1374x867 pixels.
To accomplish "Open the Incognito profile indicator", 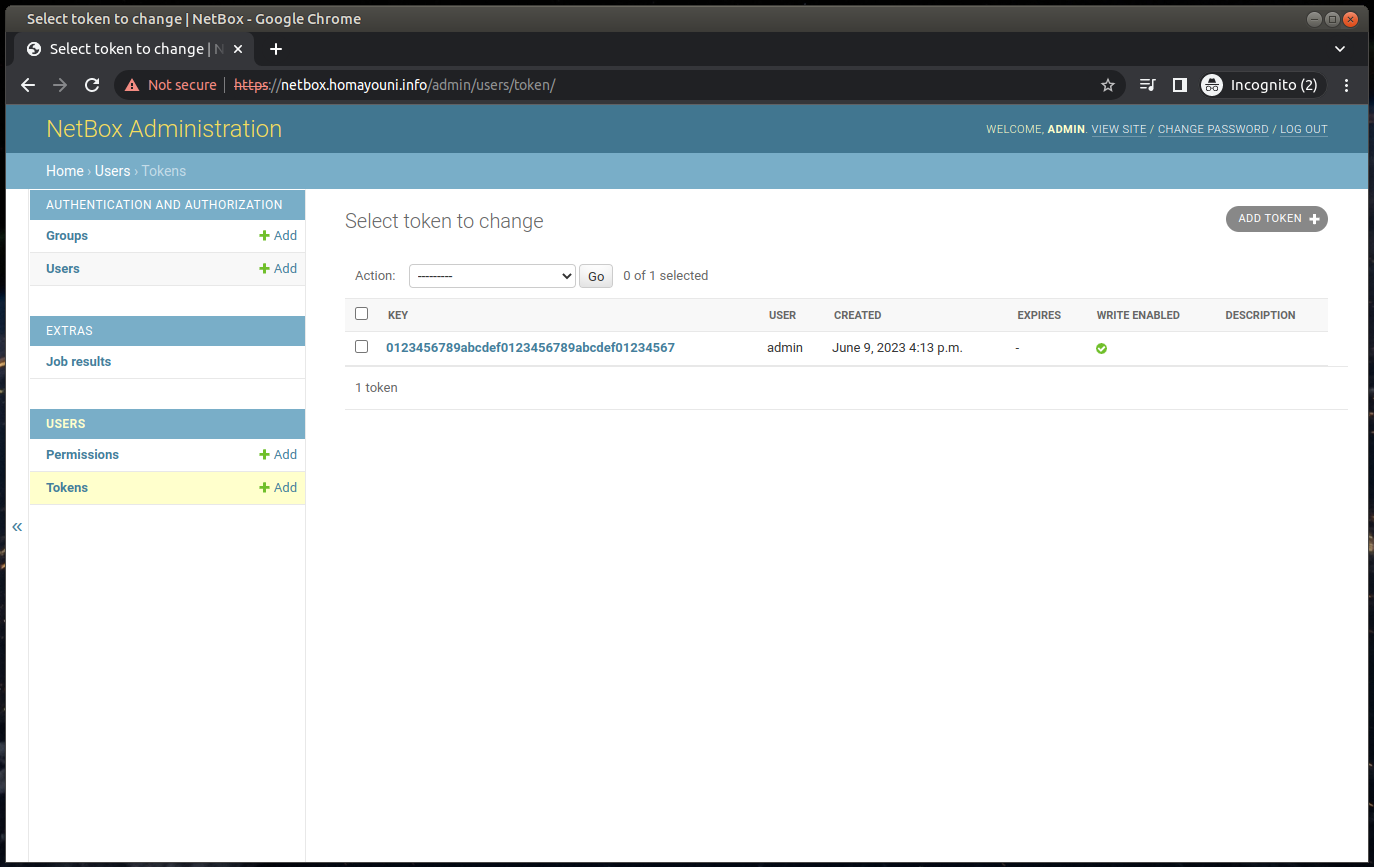I will coord(1260,85).
